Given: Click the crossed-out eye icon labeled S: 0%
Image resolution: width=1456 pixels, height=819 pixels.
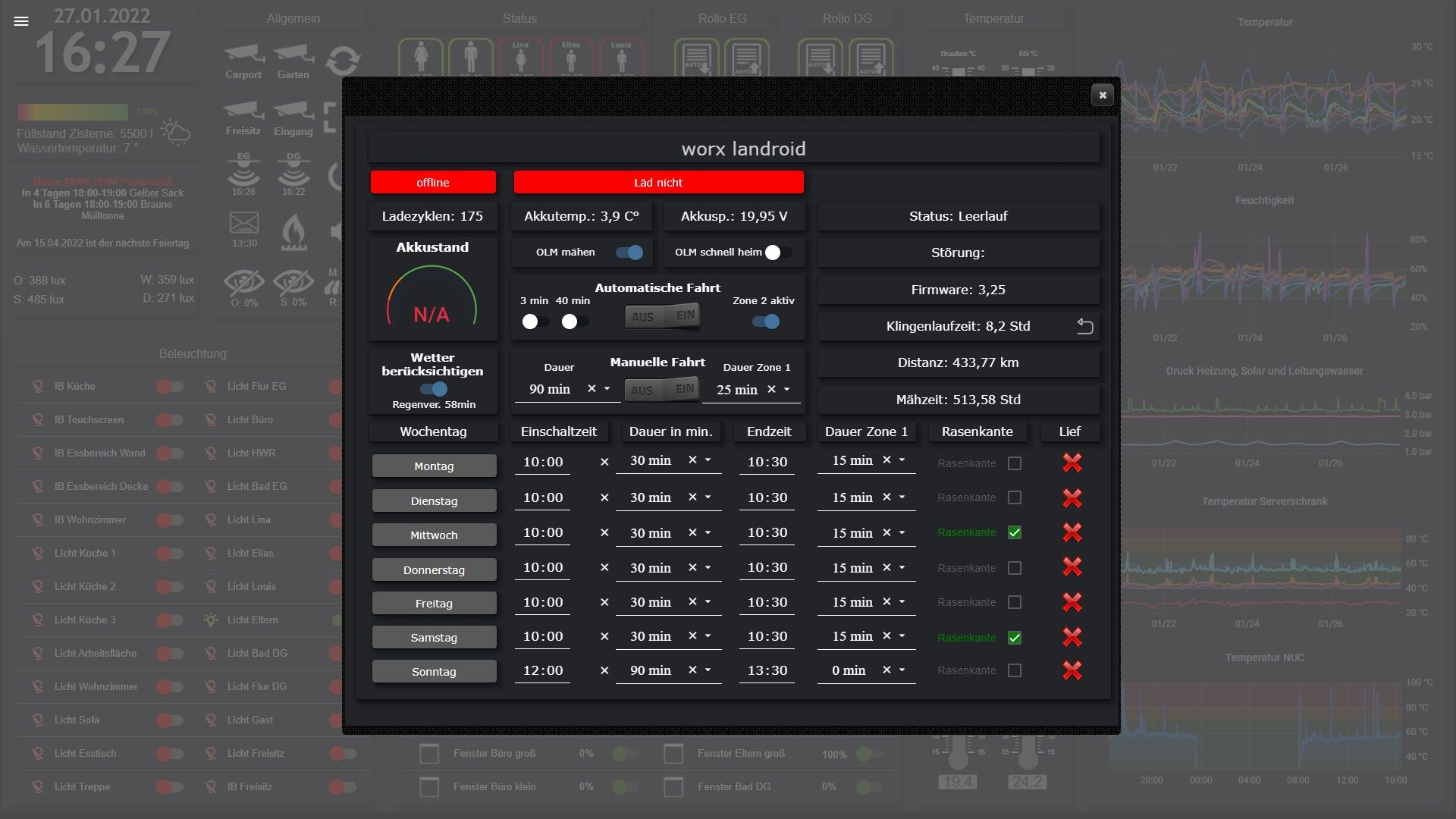Looking at the screenshot, I should [293, 283].
